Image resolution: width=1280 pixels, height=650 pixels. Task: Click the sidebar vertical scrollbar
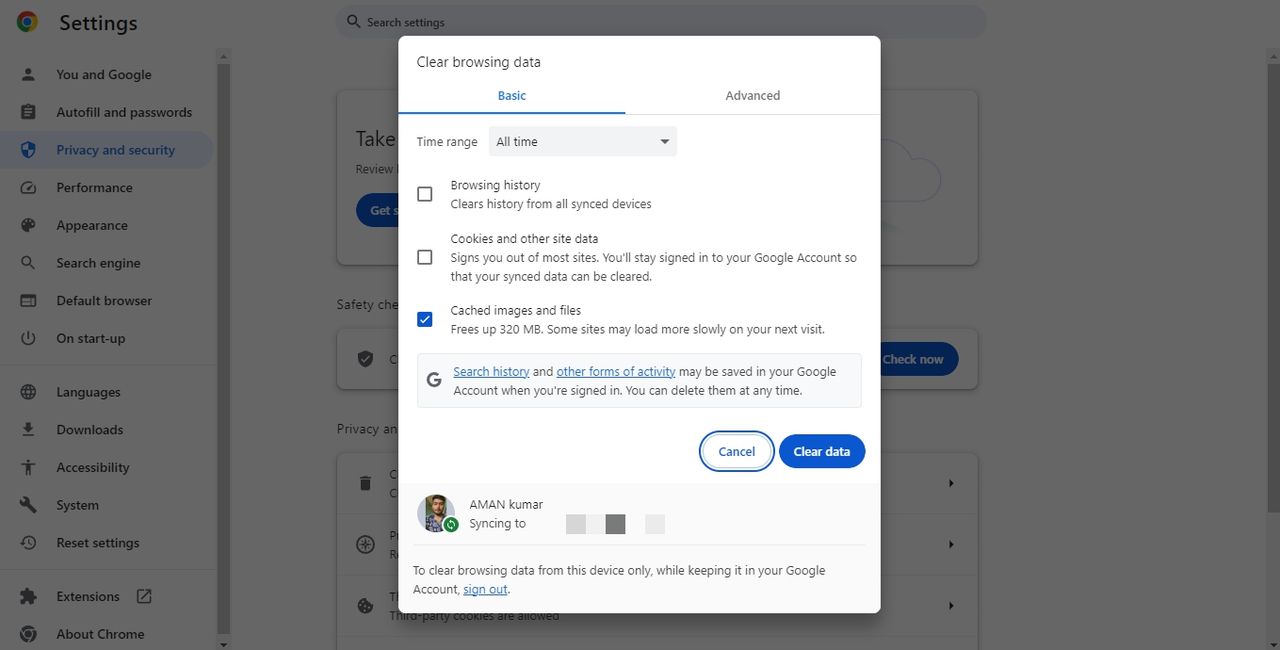coord(224,350)
